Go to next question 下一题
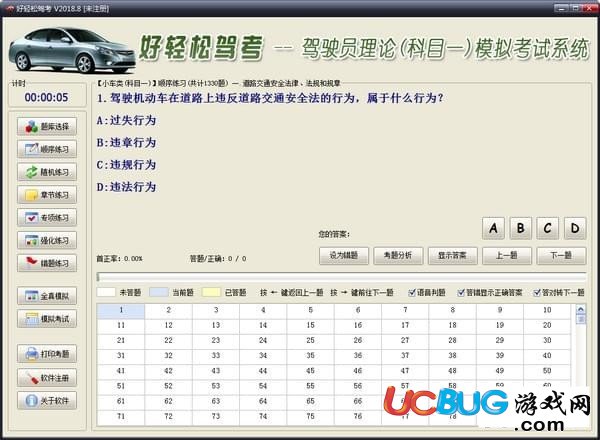Screen dimensions: 600x440 pyautogui.click(x=561, y=256)
